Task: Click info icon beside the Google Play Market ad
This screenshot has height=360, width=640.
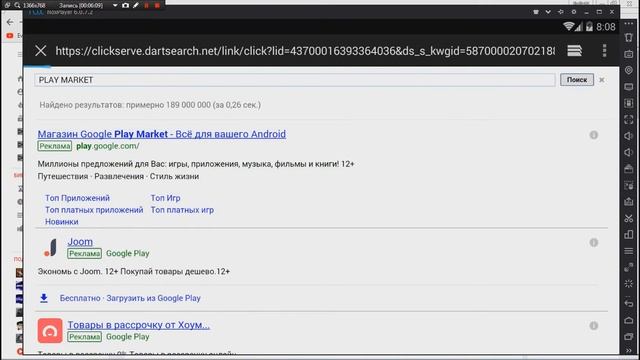Action: coord(594,135)
